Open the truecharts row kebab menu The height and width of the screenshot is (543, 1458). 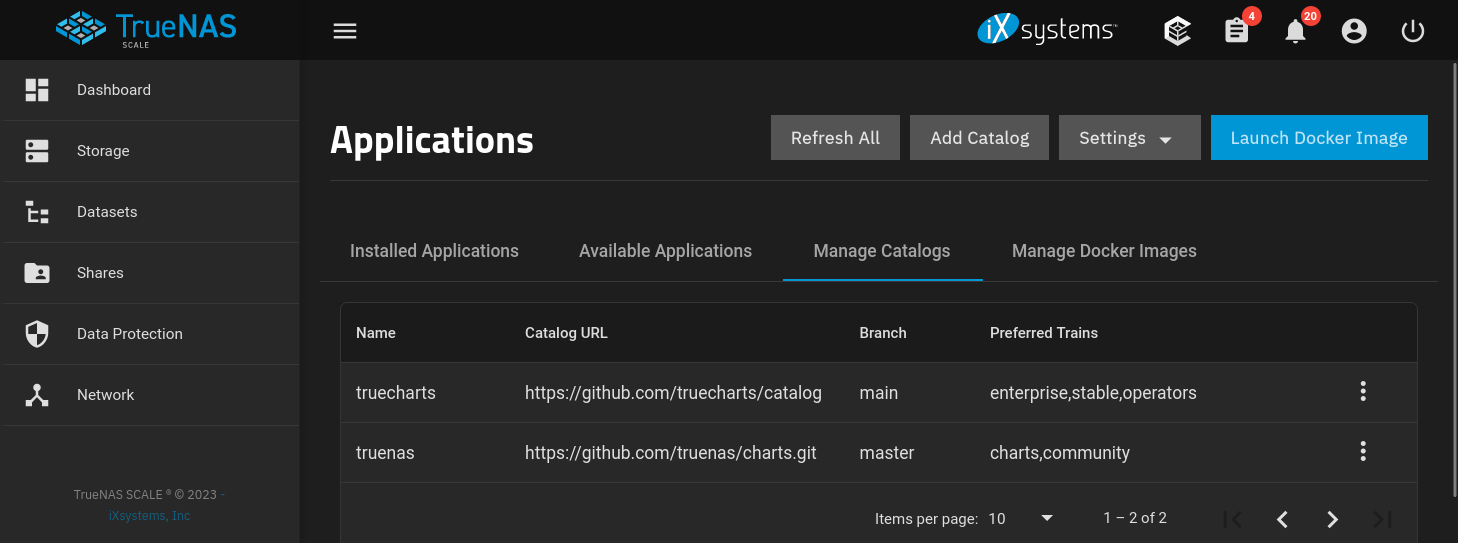point(1363,391)
